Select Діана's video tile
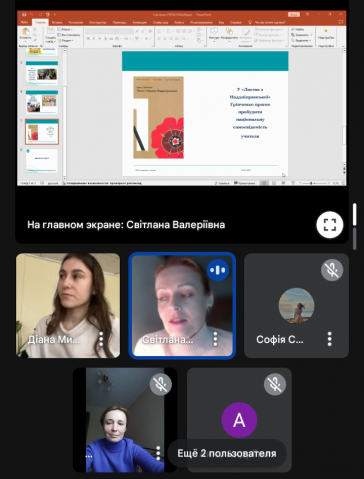The width and height of the screenshot is (364, 479). (68, 305)
